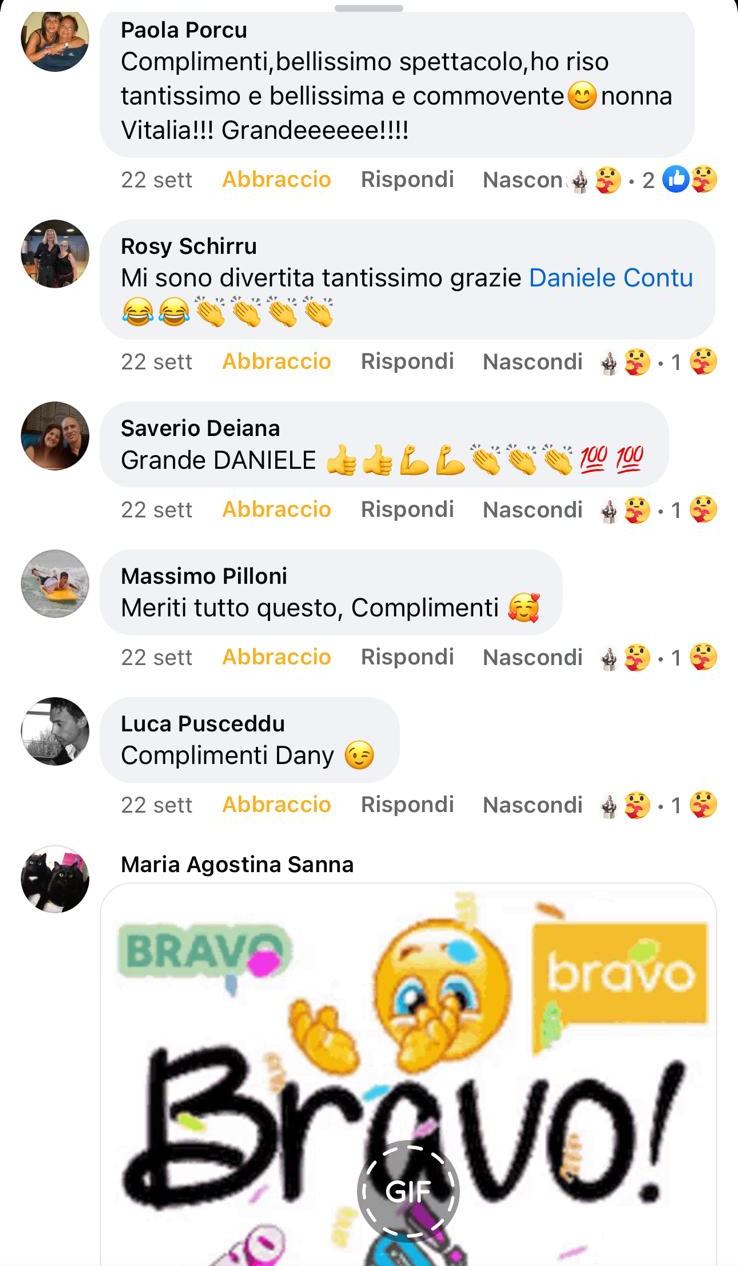Image resolution: width=738 pixels, height=1266 pixels.
Task: Open the Daniele Contu mention link
Action: pos(611,278)
